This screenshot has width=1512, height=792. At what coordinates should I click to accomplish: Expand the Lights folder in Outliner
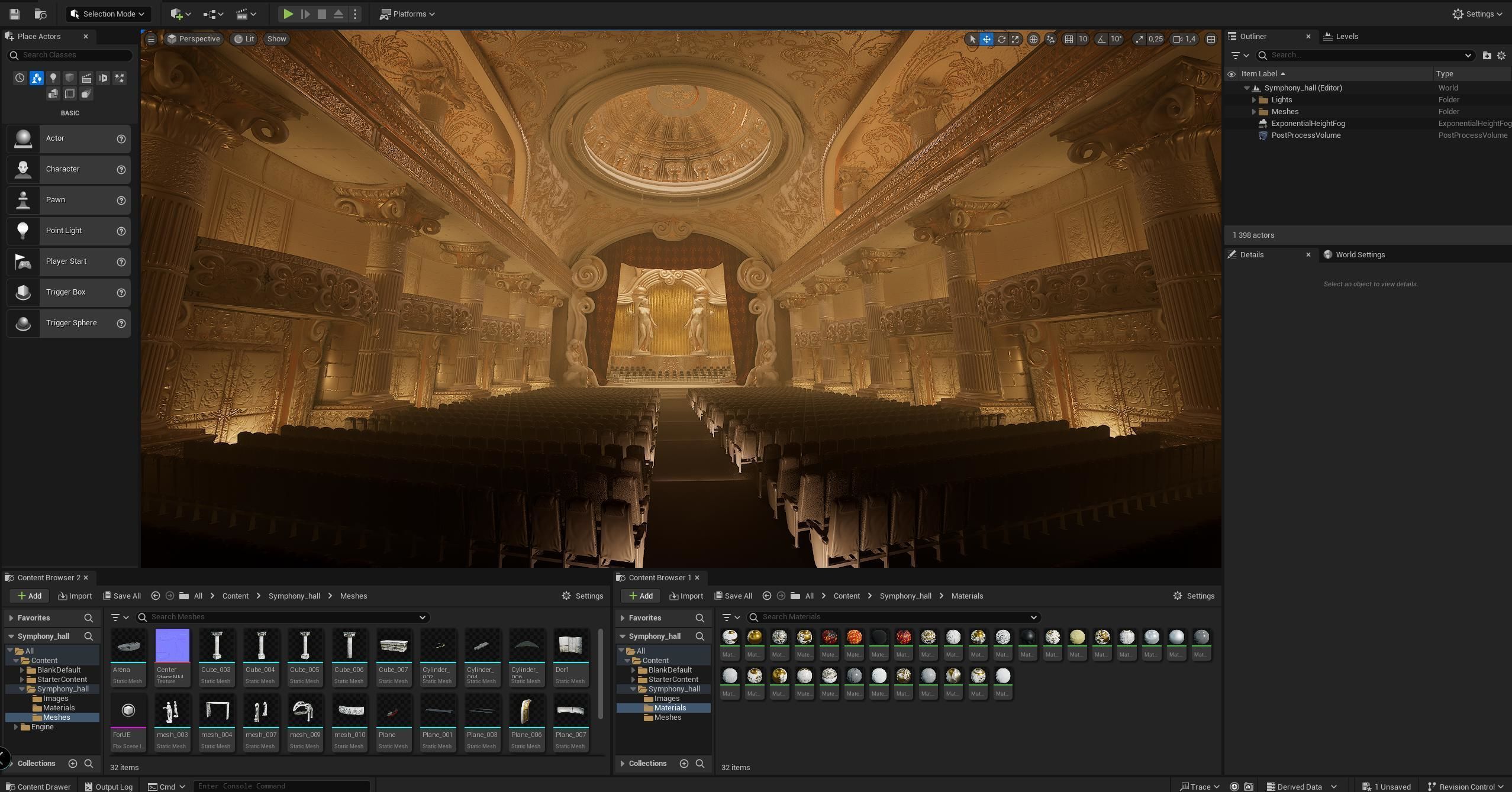[x=1253, y=100]
